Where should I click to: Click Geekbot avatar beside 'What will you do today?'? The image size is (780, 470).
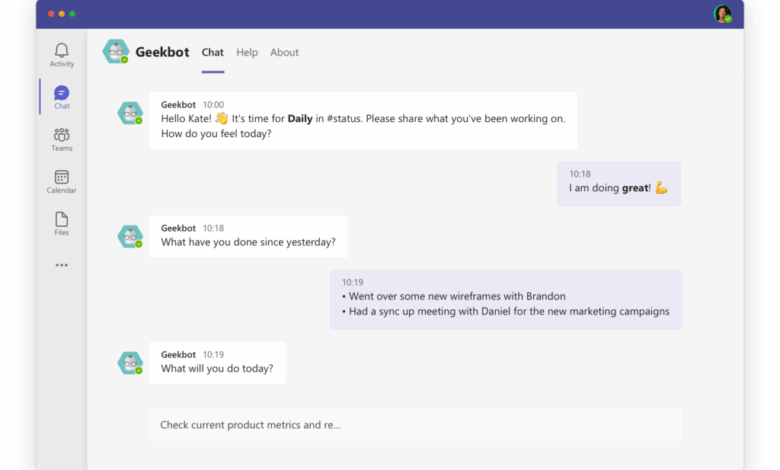pyautogui.click(x=130, y=363)
